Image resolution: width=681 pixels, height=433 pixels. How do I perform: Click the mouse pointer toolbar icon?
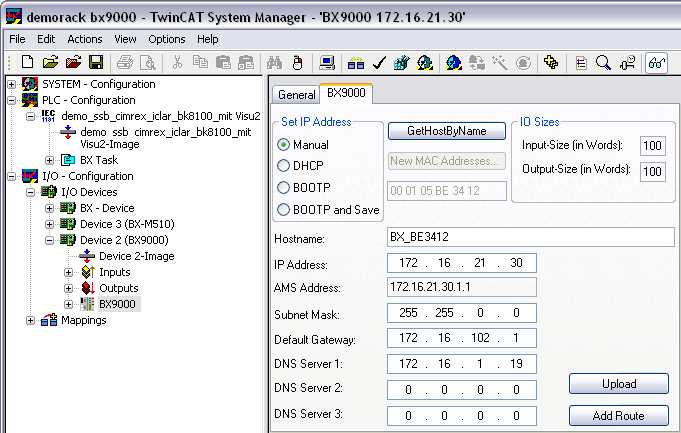[298, 63]
